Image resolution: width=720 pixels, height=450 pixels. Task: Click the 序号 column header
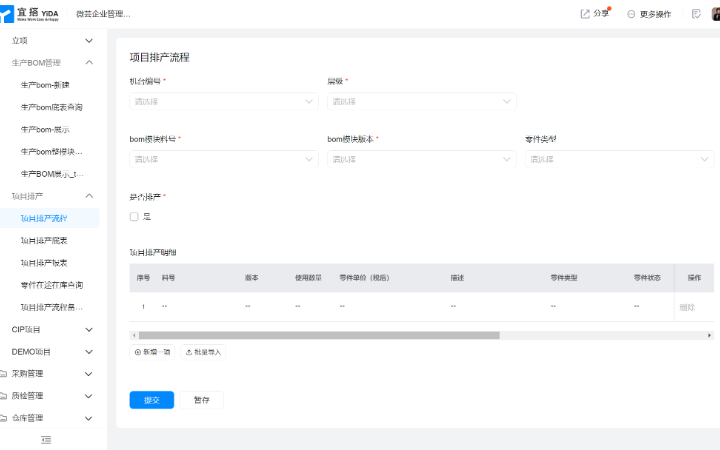point(143,278)
